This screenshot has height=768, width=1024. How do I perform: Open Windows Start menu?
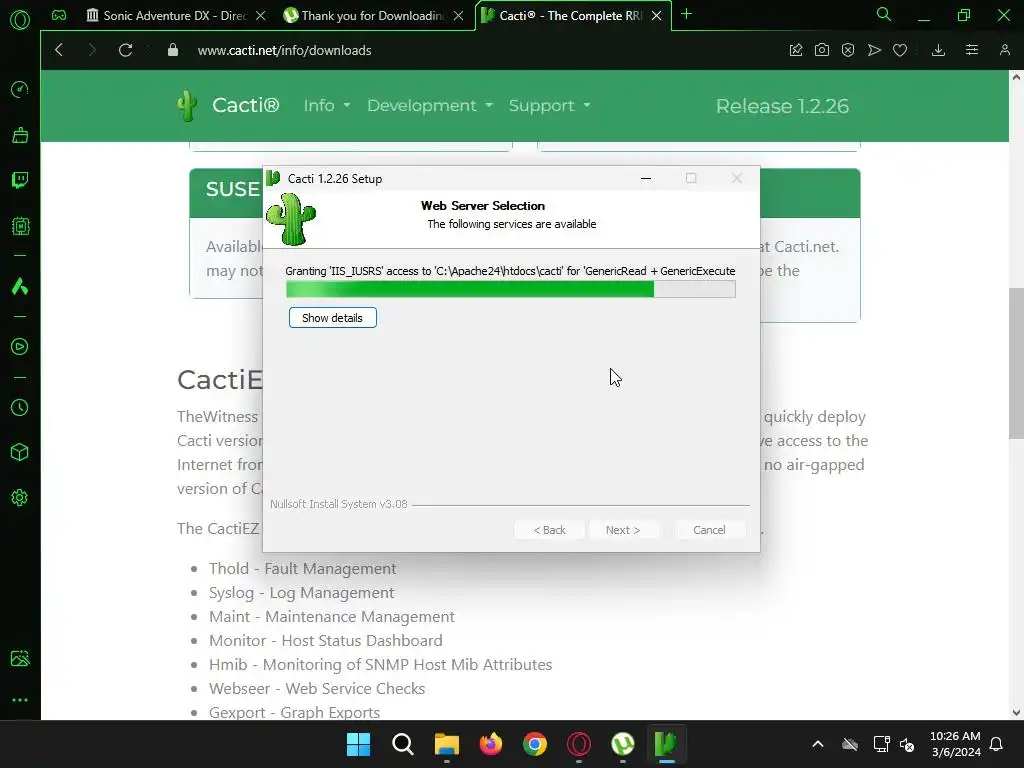click(x=359, y=744)
